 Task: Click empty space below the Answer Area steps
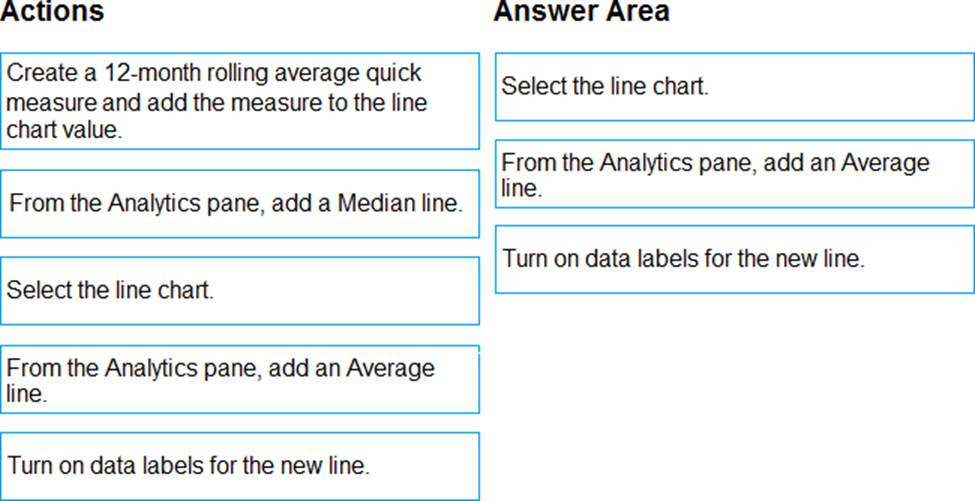click(734, 400)
